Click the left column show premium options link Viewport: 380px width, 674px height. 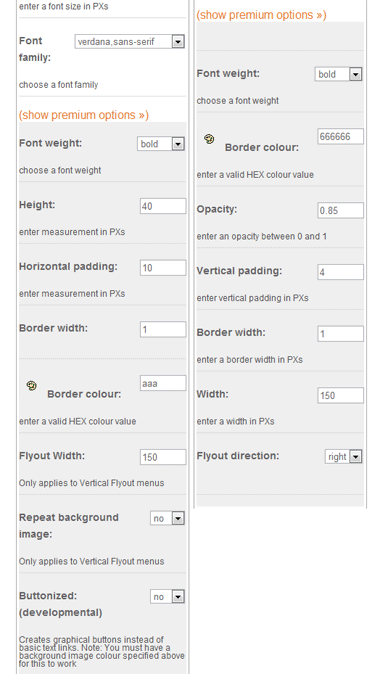point(84,115)
